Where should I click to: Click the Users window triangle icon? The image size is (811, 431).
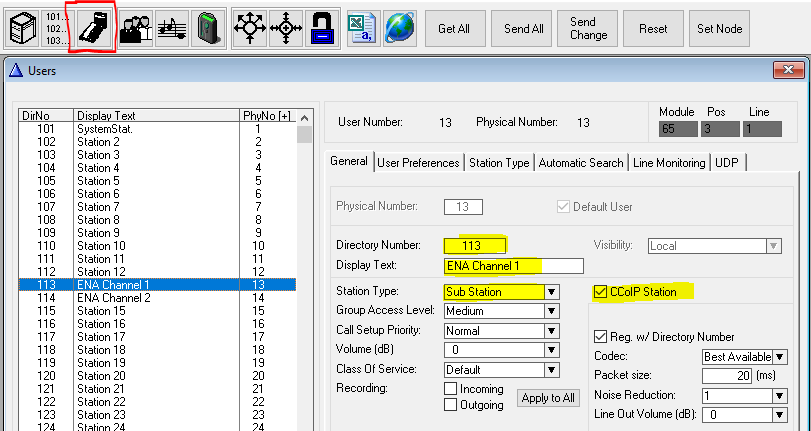pos(16,70)
